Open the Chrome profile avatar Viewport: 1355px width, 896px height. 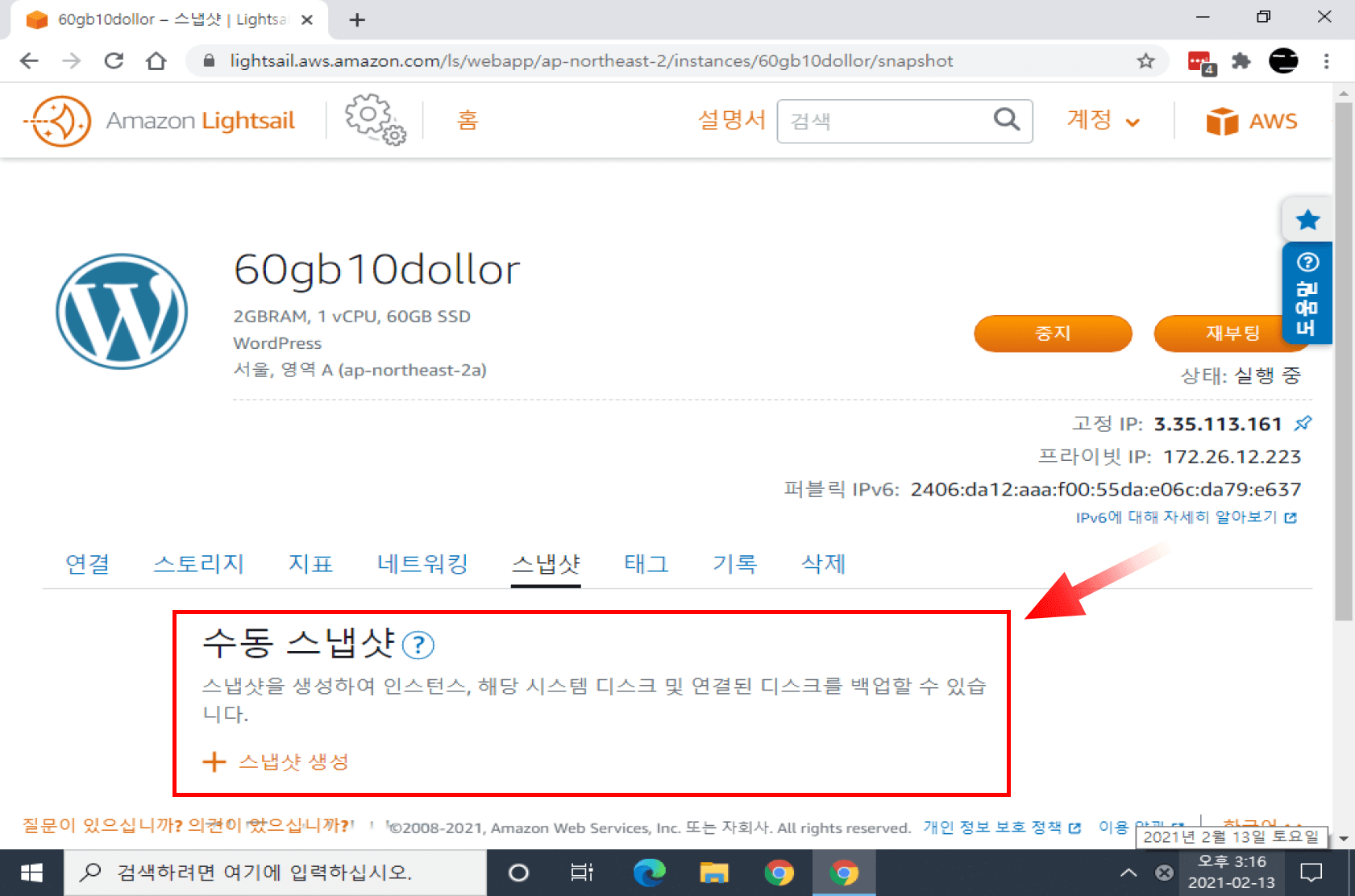tap(1283, 60)
